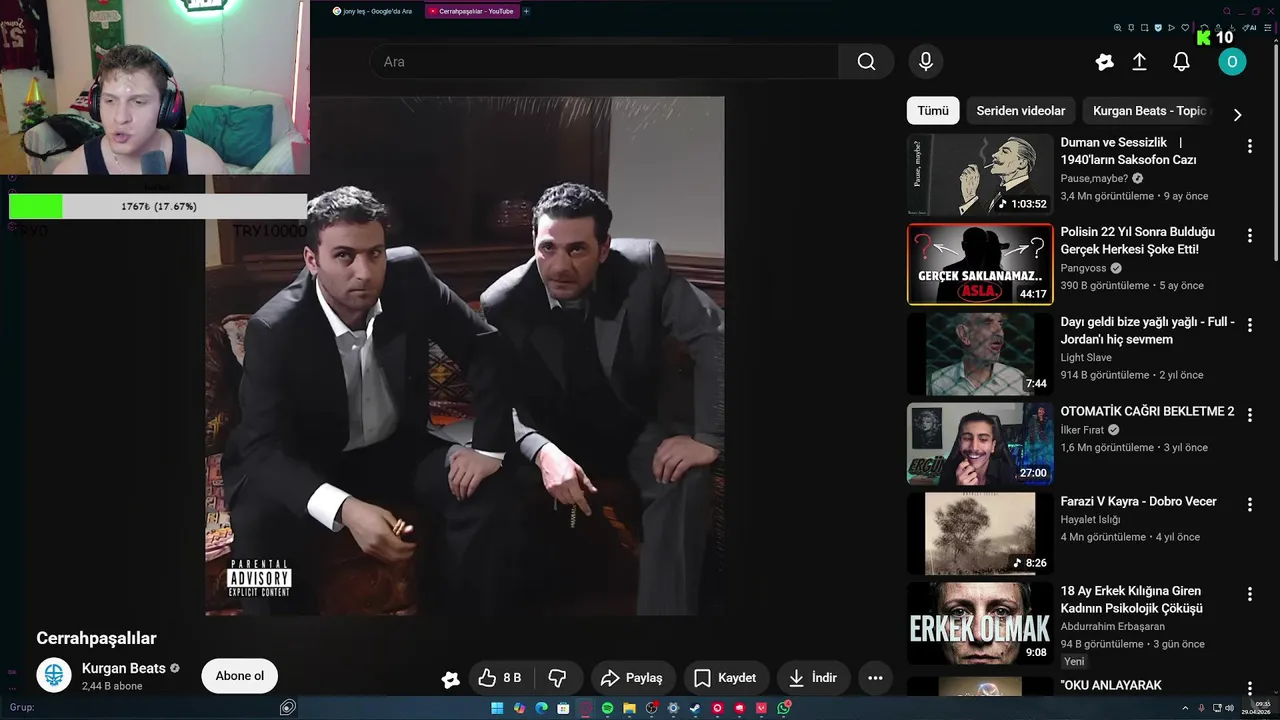Open options for 18 Ay Erkek Kılığına video
The width and height of the screenshot is (1280, 720).
[1249, 595]
